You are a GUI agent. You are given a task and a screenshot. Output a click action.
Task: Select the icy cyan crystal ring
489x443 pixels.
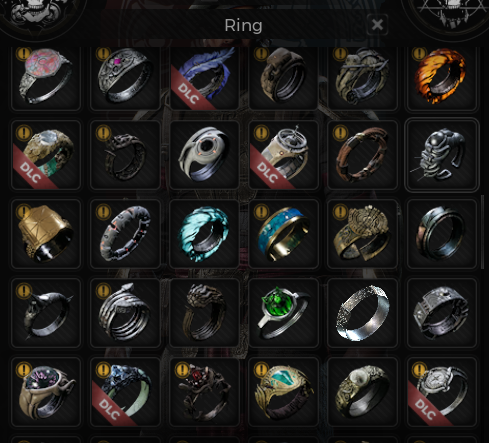(x=204, y=234)
